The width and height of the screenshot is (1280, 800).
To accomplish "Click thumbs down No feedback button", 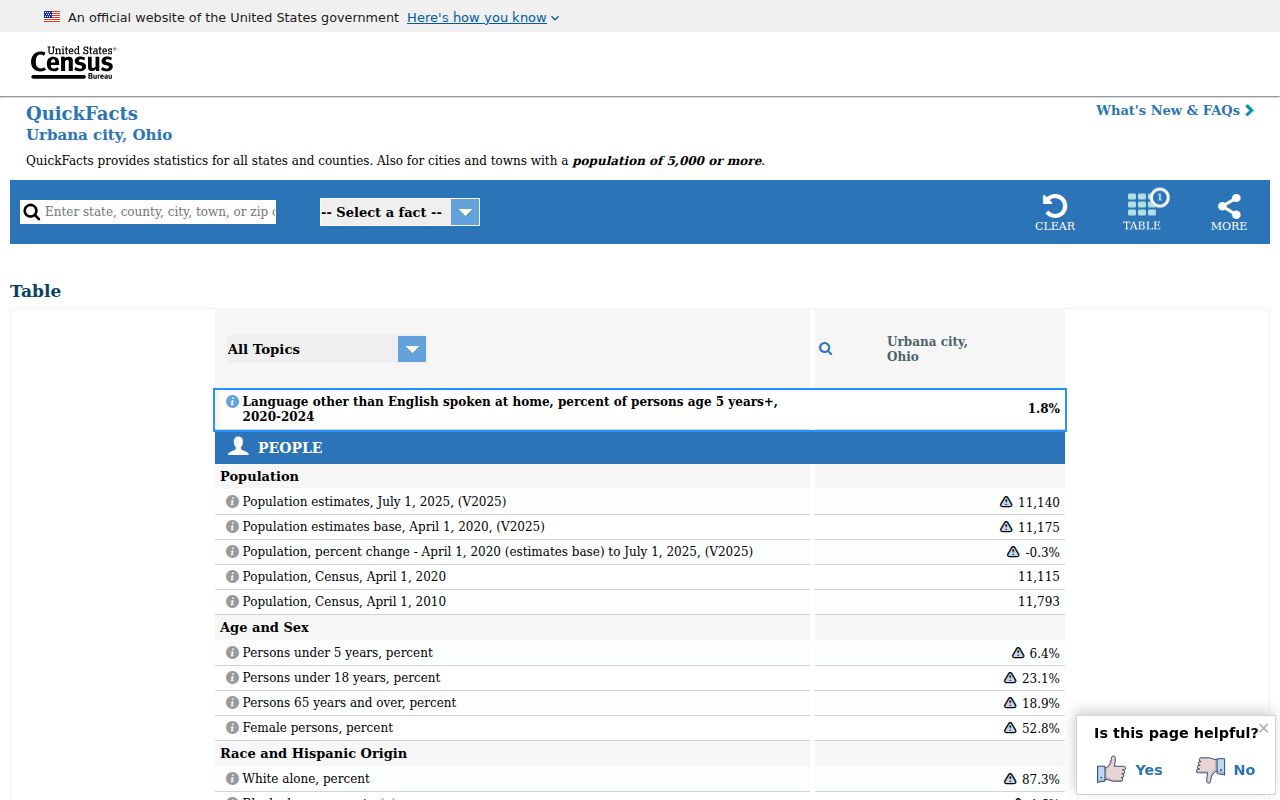I will [1225, 769].
